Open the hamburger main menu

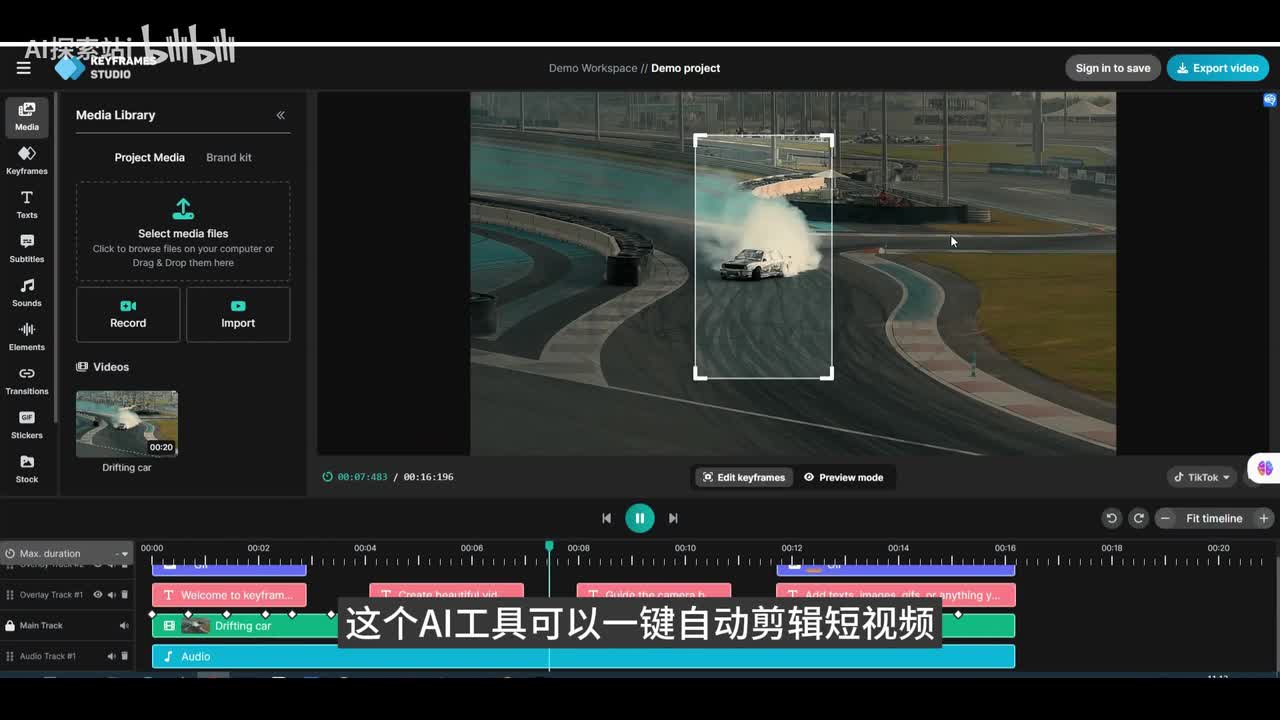pos(23,68)
